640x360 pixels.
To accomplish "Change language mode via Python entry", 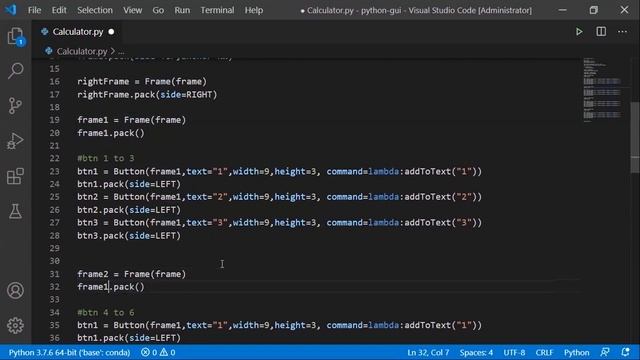I will (576, 352).
